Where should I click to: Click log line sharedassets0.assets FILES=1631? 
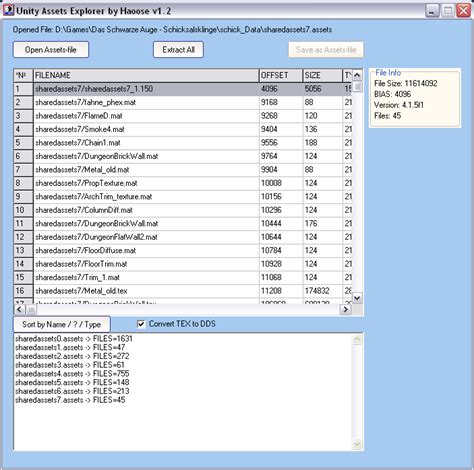point(74,339)
